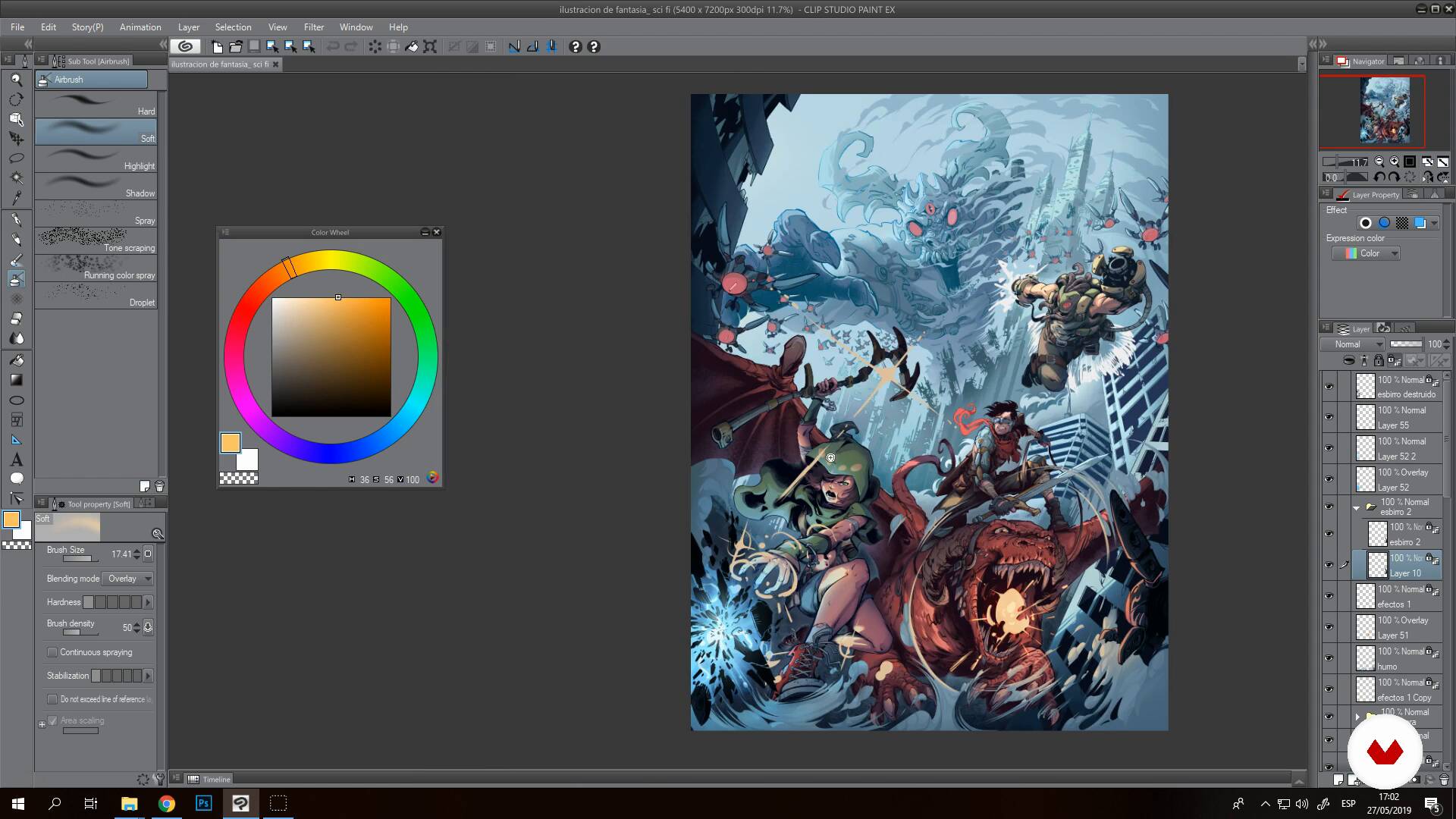Viewport: 1456px width, 819px height.
Task: Open the Animation menu
Action: coord(140,27)
